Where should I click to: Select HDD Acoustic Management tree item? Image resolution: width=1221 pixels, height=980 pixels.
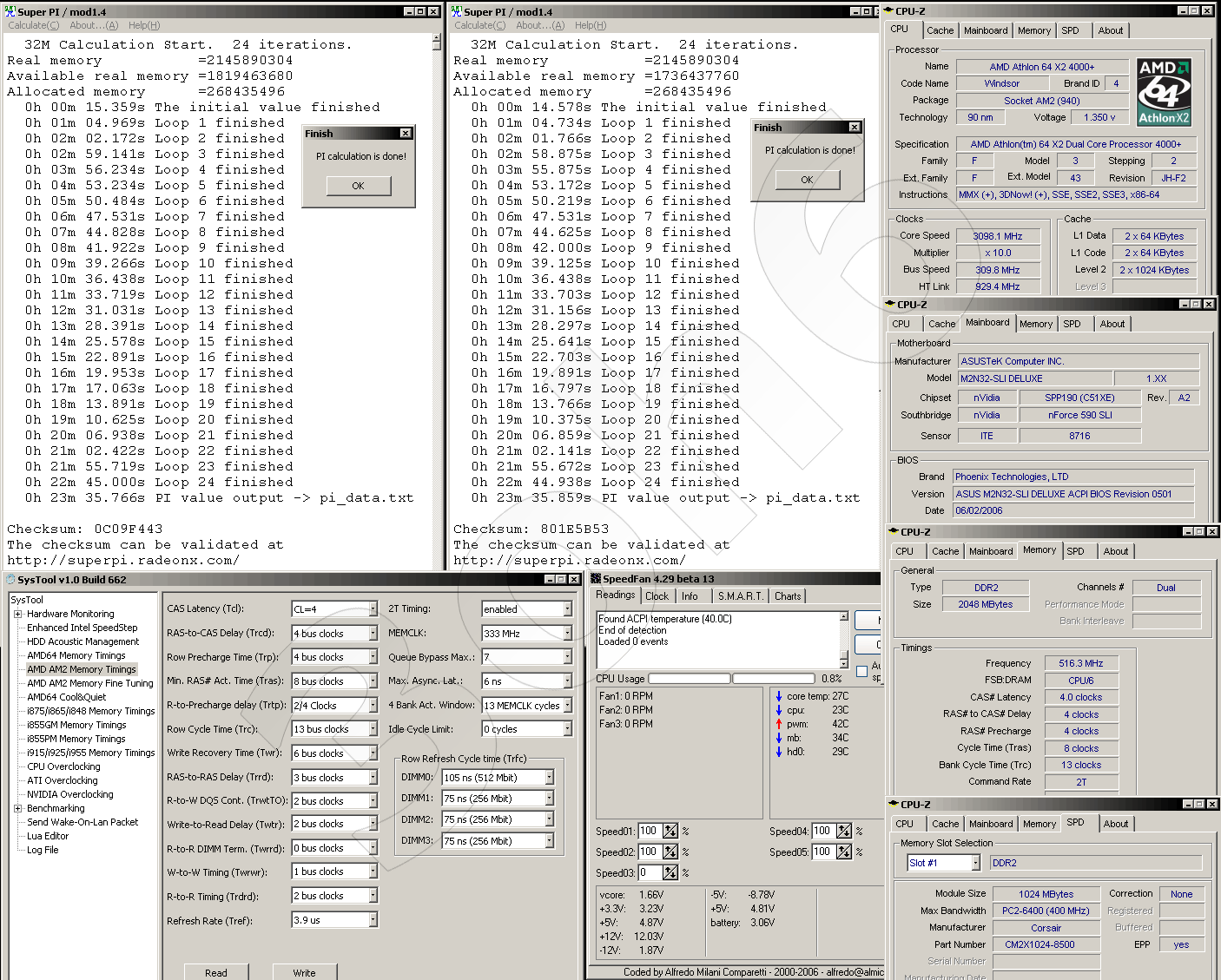coord(82,641)
